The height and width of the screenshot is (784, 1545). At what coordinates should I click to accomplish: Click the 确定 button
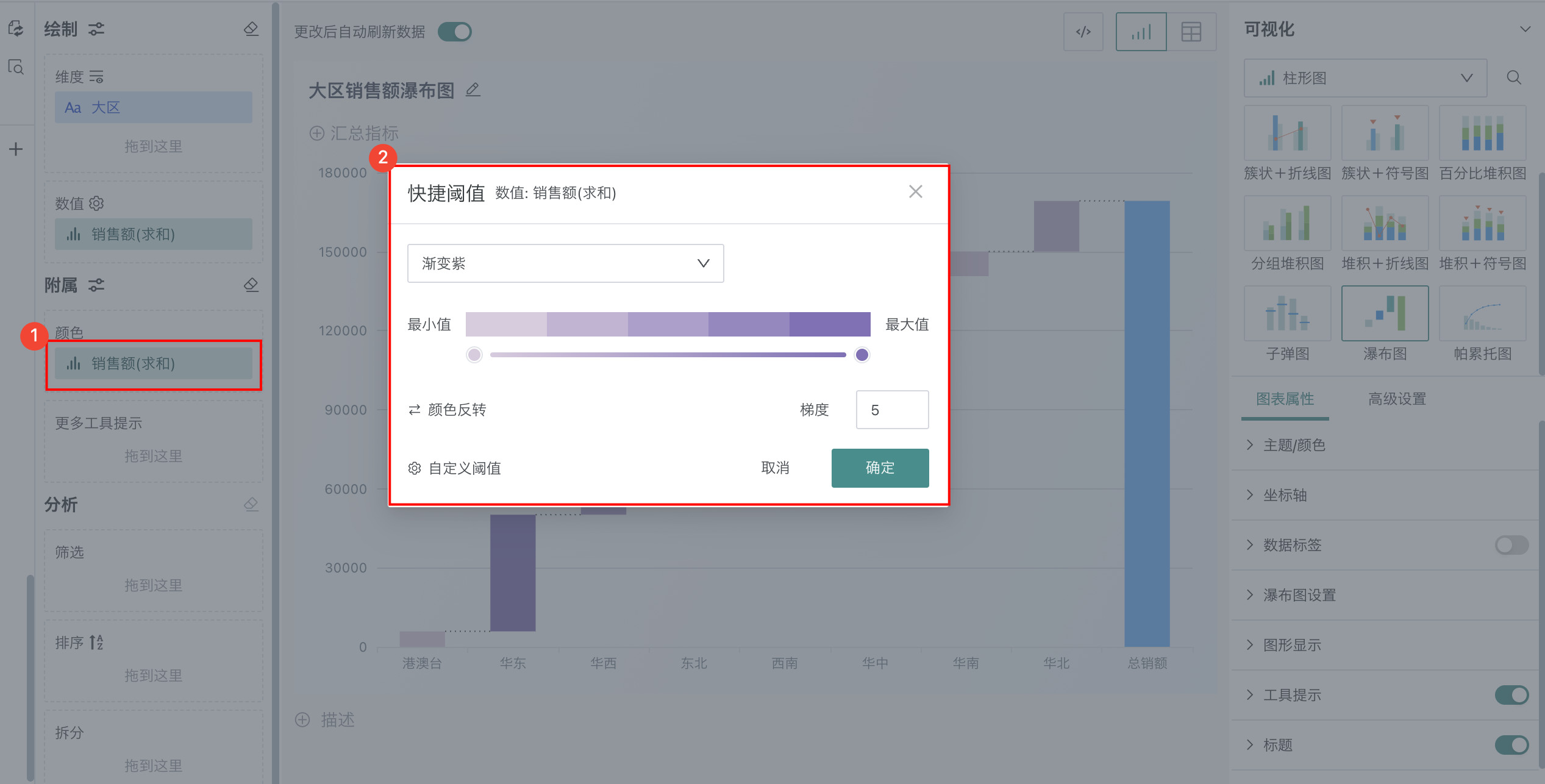pos(880,468)
